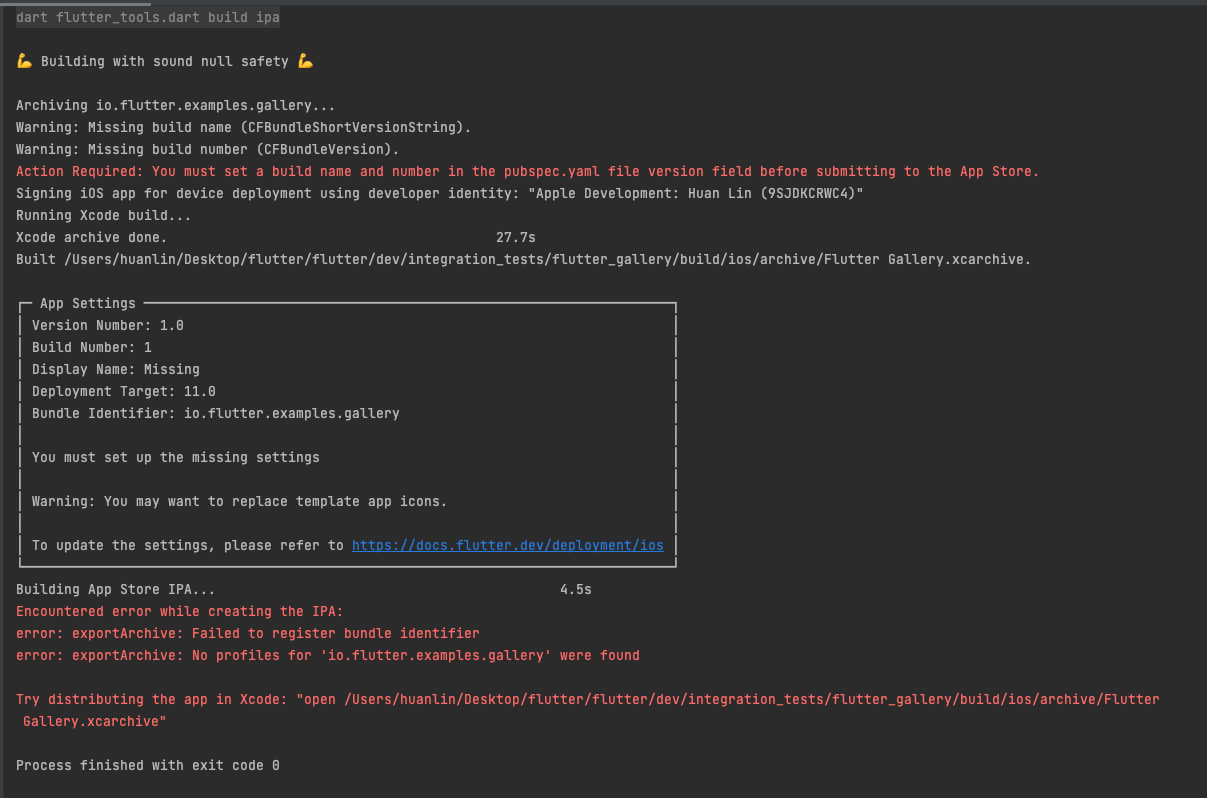This screenshot has height=798, width=1207.
Task: Click the 'Try distributing the app in Xcode' line
Action: pyautogui.click(x=588, y=699)
